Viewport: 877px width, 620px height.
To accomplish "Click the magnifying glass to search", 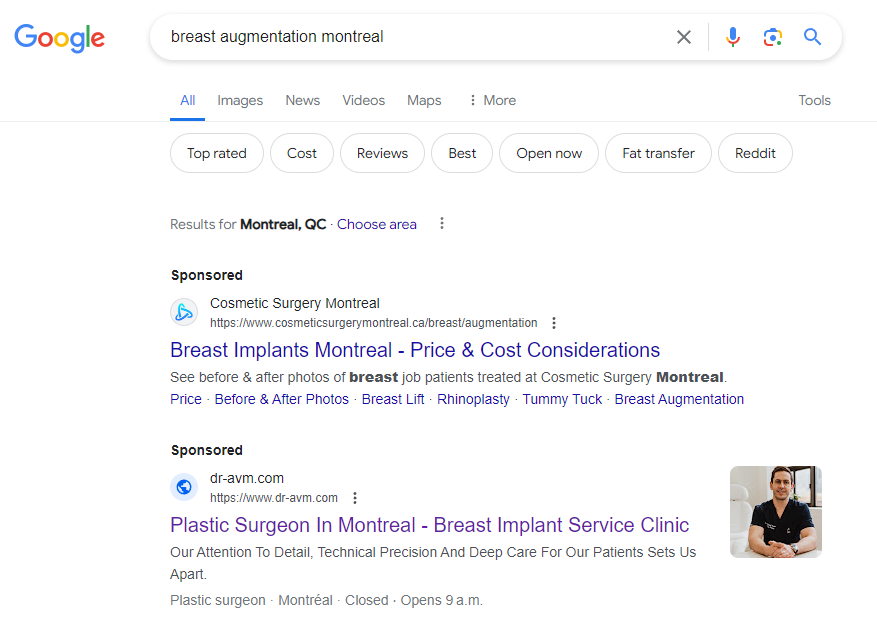I will [812, 37].
